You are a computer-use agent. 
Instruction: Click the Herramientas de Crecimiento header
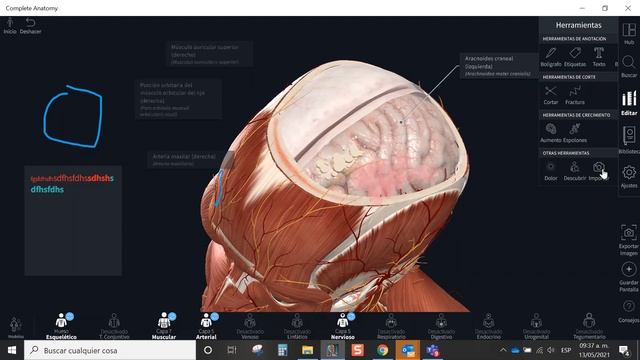(576, 115)
